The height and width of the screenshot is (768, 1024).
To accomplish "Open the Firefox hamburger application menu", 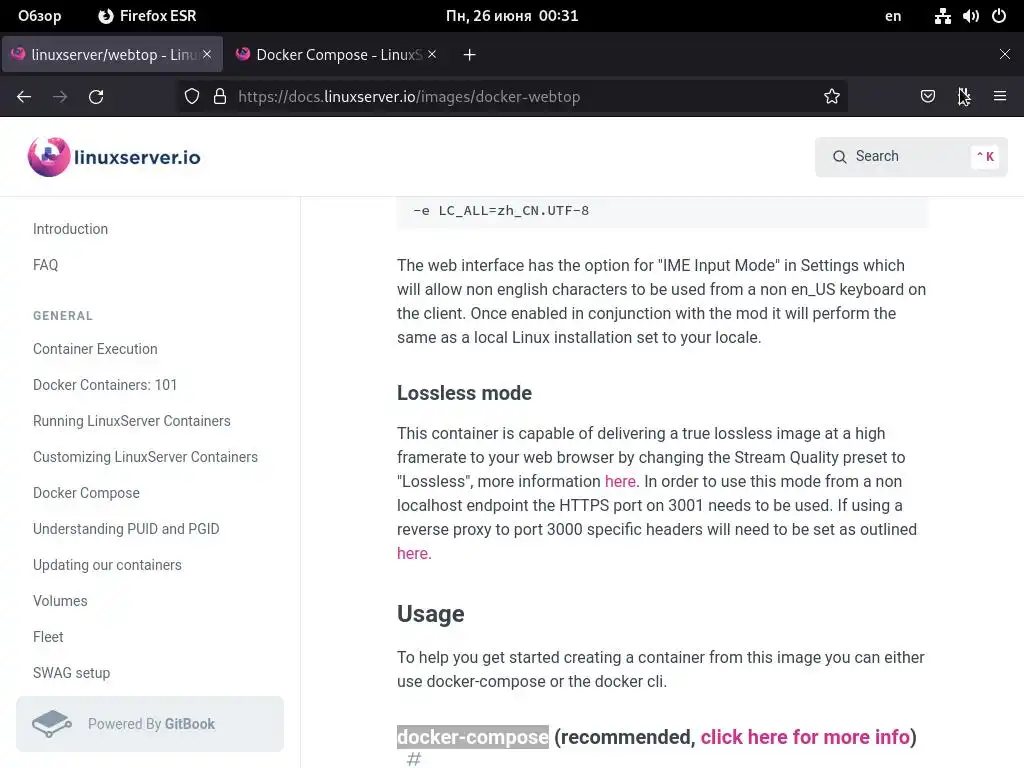I will click(x=999, y=97).
